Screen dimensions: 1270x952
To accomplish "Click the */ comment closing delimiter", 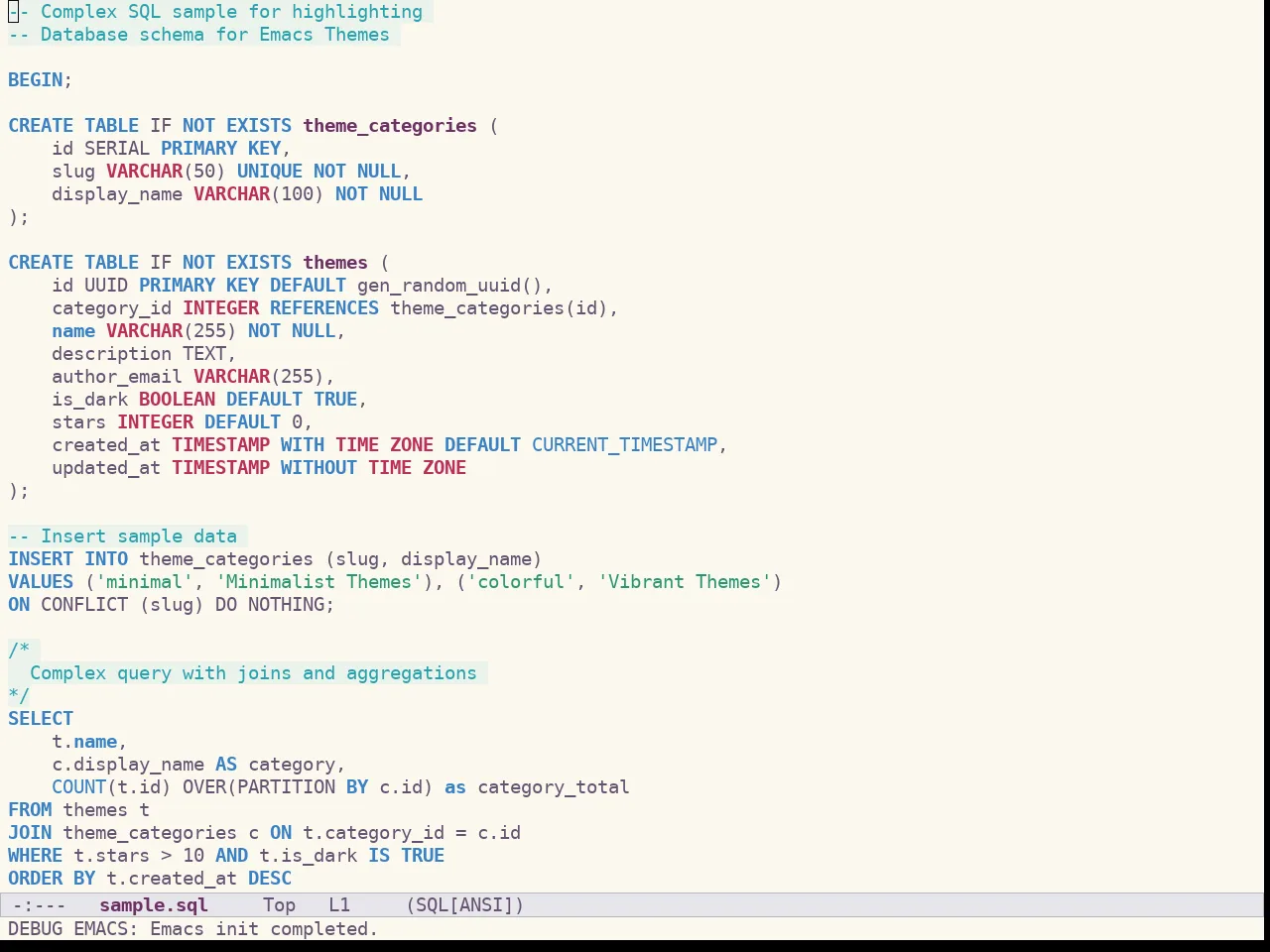I will pyautogui.click(x=19, y=696).
